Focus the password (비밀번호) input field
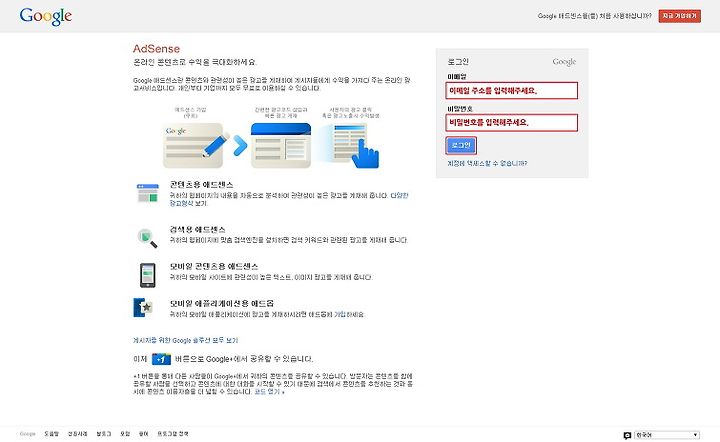 coord(512,123)
